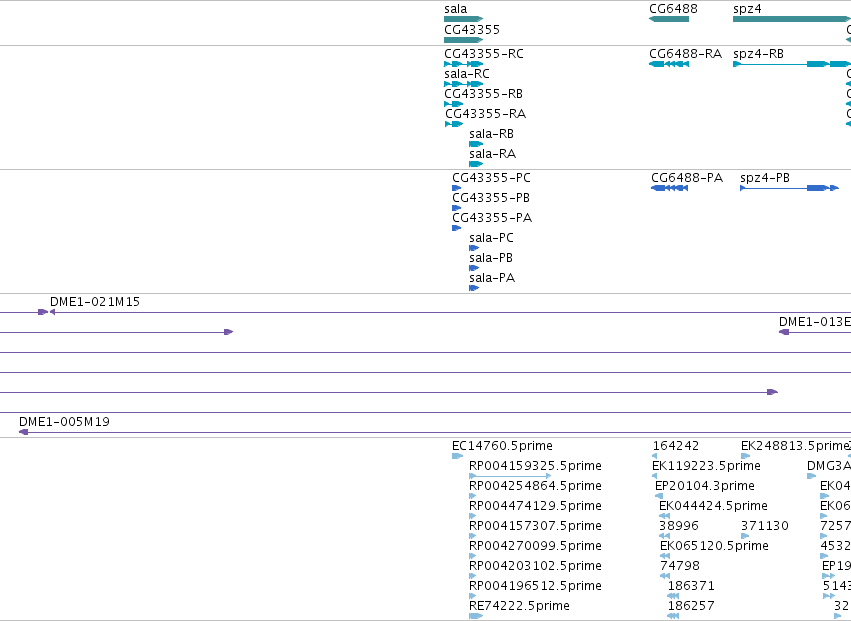Select protein CG43355-PB
This screenshot has height=621, width=851.
[x=491, y=198]
